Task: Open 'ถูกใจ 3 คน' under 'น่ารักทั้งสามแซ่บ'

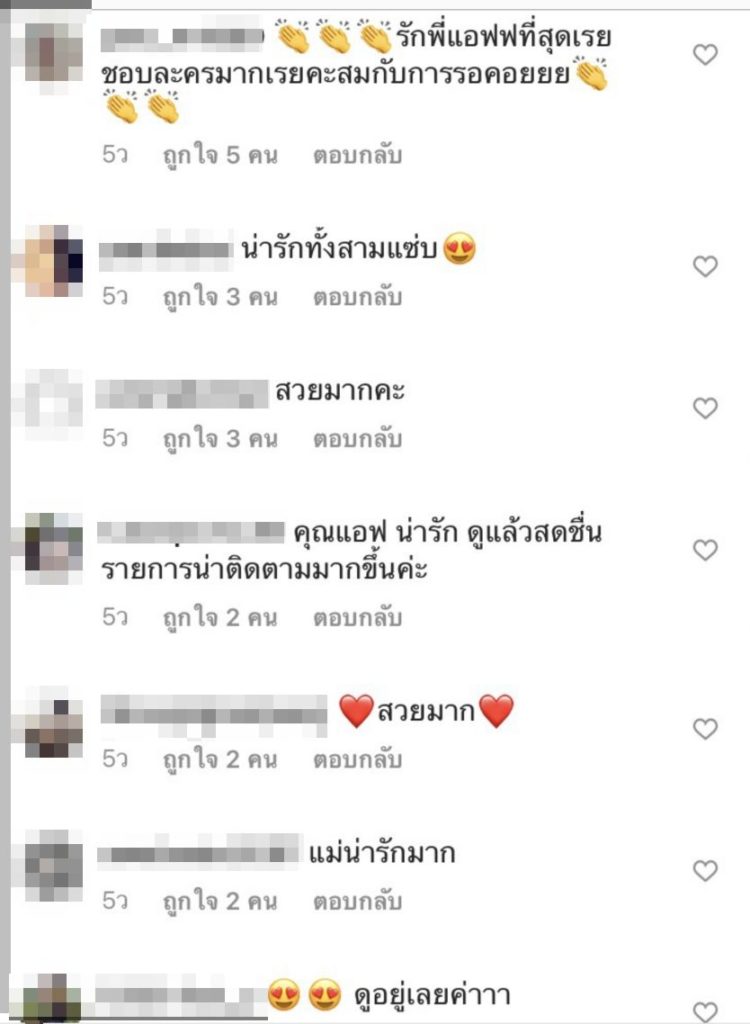Action: 220,297
